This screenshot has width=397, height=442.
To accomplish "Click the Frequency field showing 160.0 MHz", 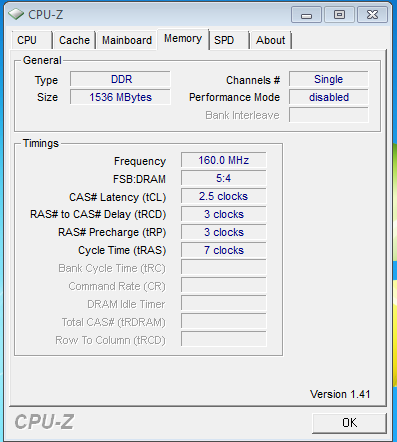I will pyautogui.click(x=224, y=160).
